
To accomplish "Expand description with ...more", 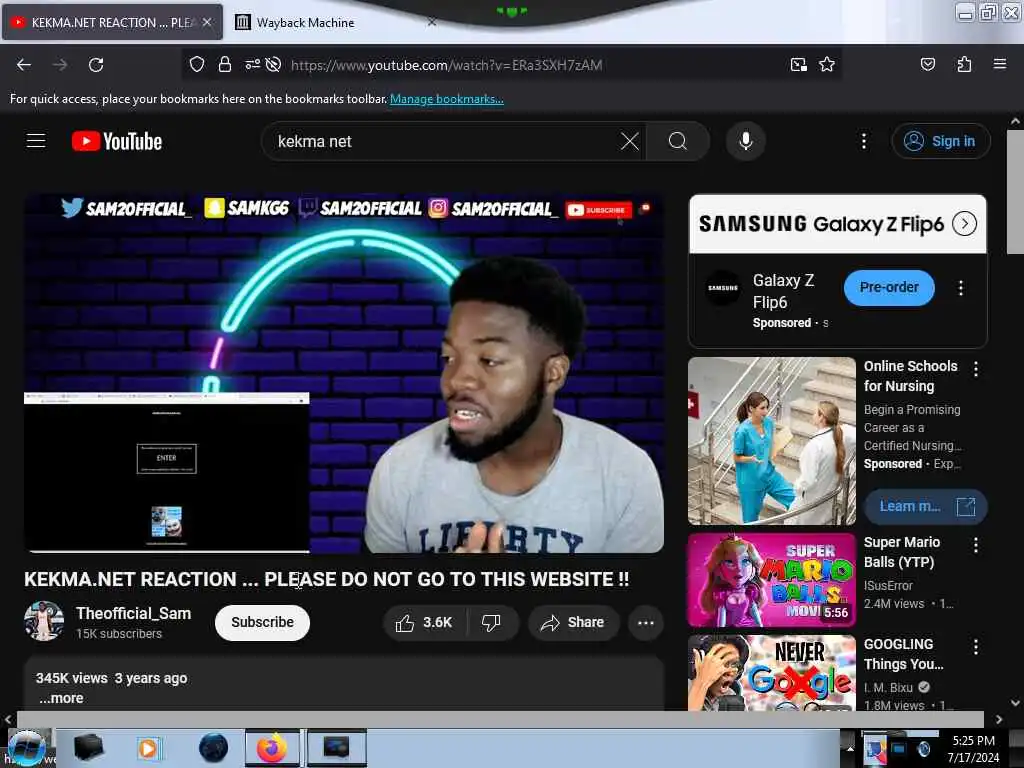I will (61, 698).
